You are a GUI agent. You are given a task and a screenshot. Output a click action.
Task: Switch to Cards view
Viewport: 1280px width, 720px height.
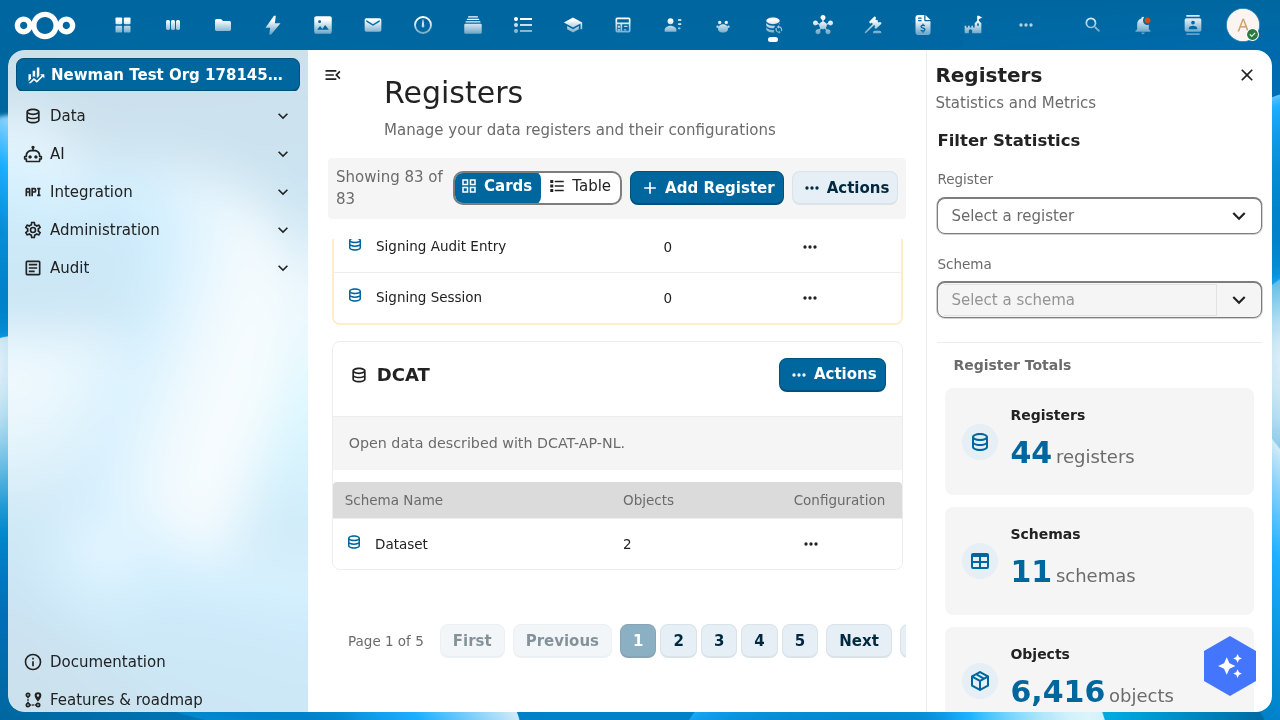click(x=497, y=187)
